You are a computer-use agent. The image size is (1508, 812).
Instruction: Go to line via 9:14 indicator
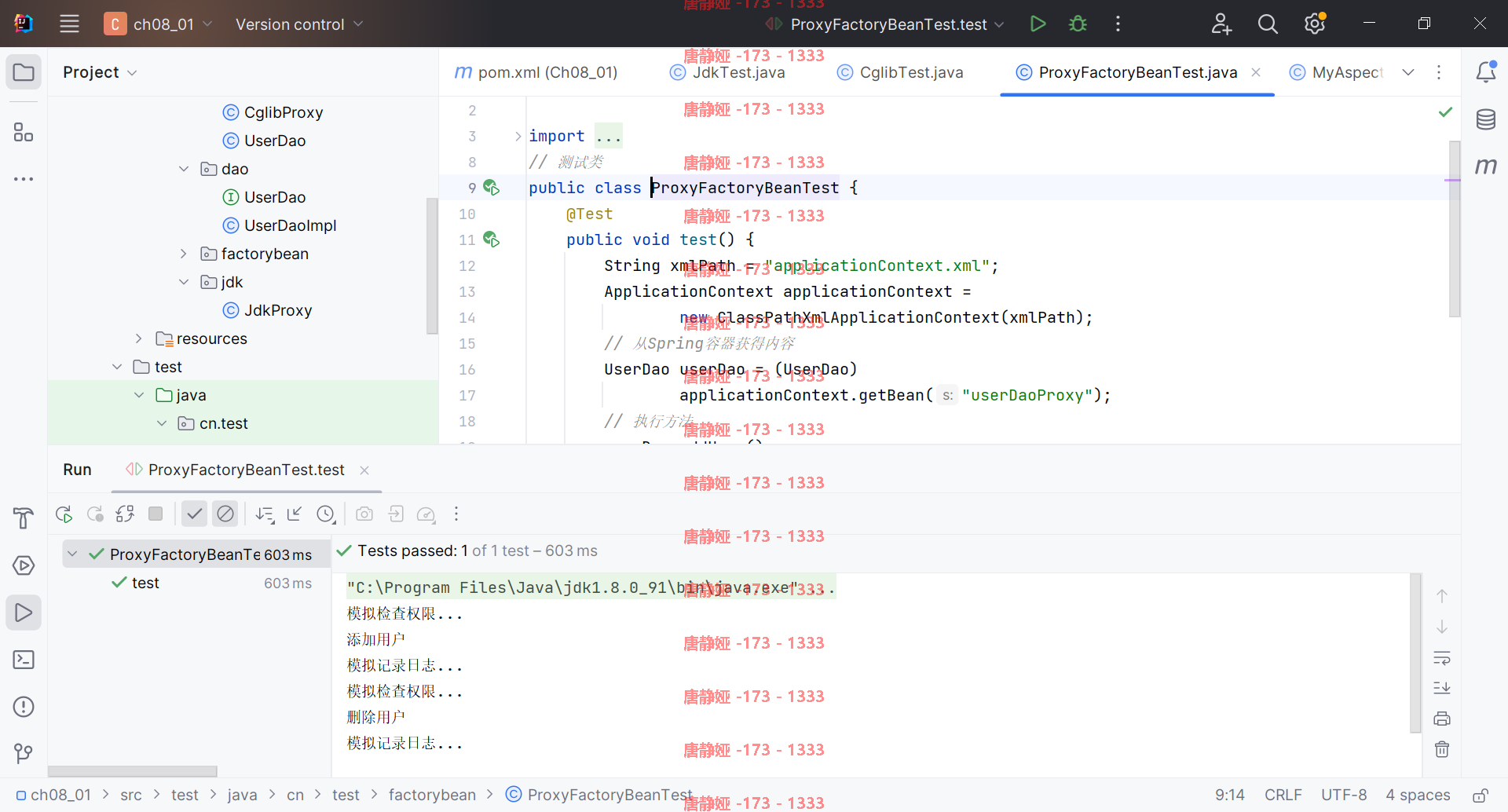(1229, 795)
